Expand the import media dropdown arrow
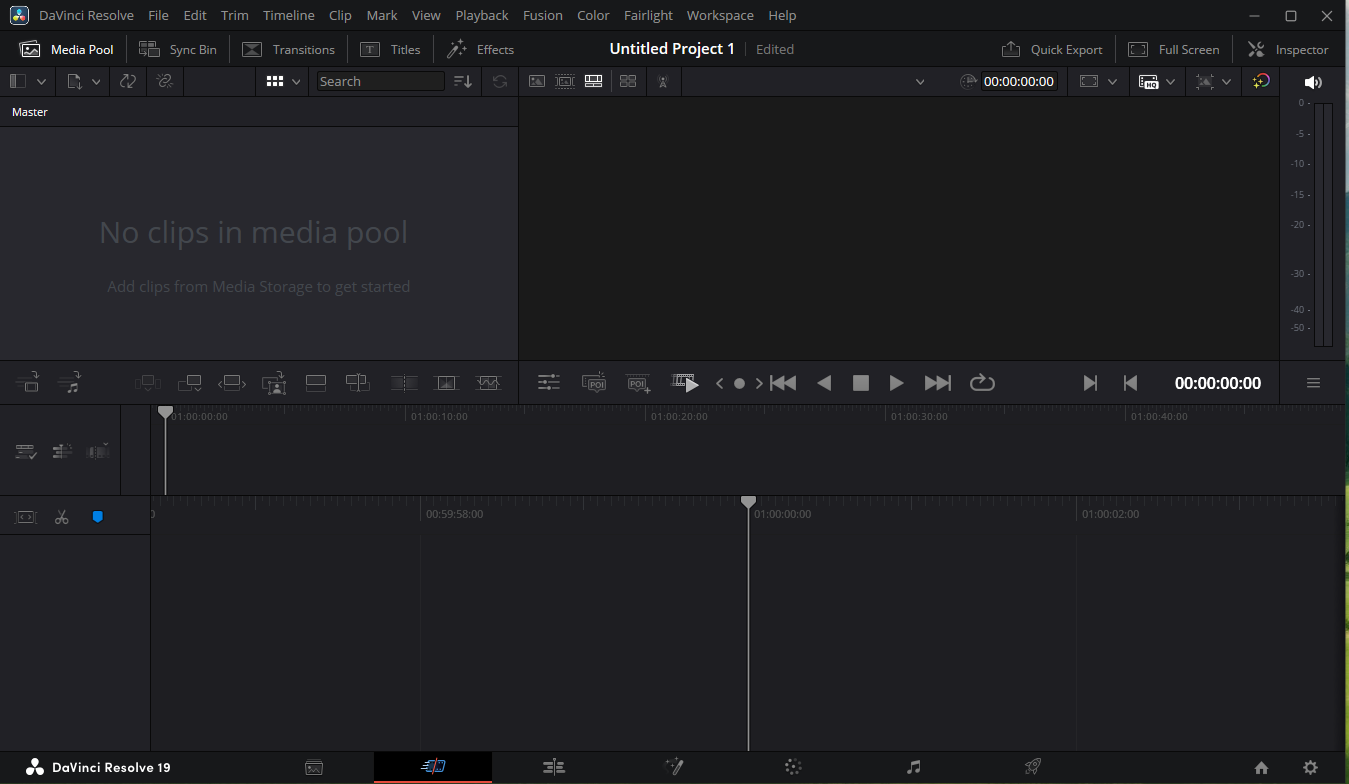The width and height of the screenshot is (1349, 784). click(96, 82)
